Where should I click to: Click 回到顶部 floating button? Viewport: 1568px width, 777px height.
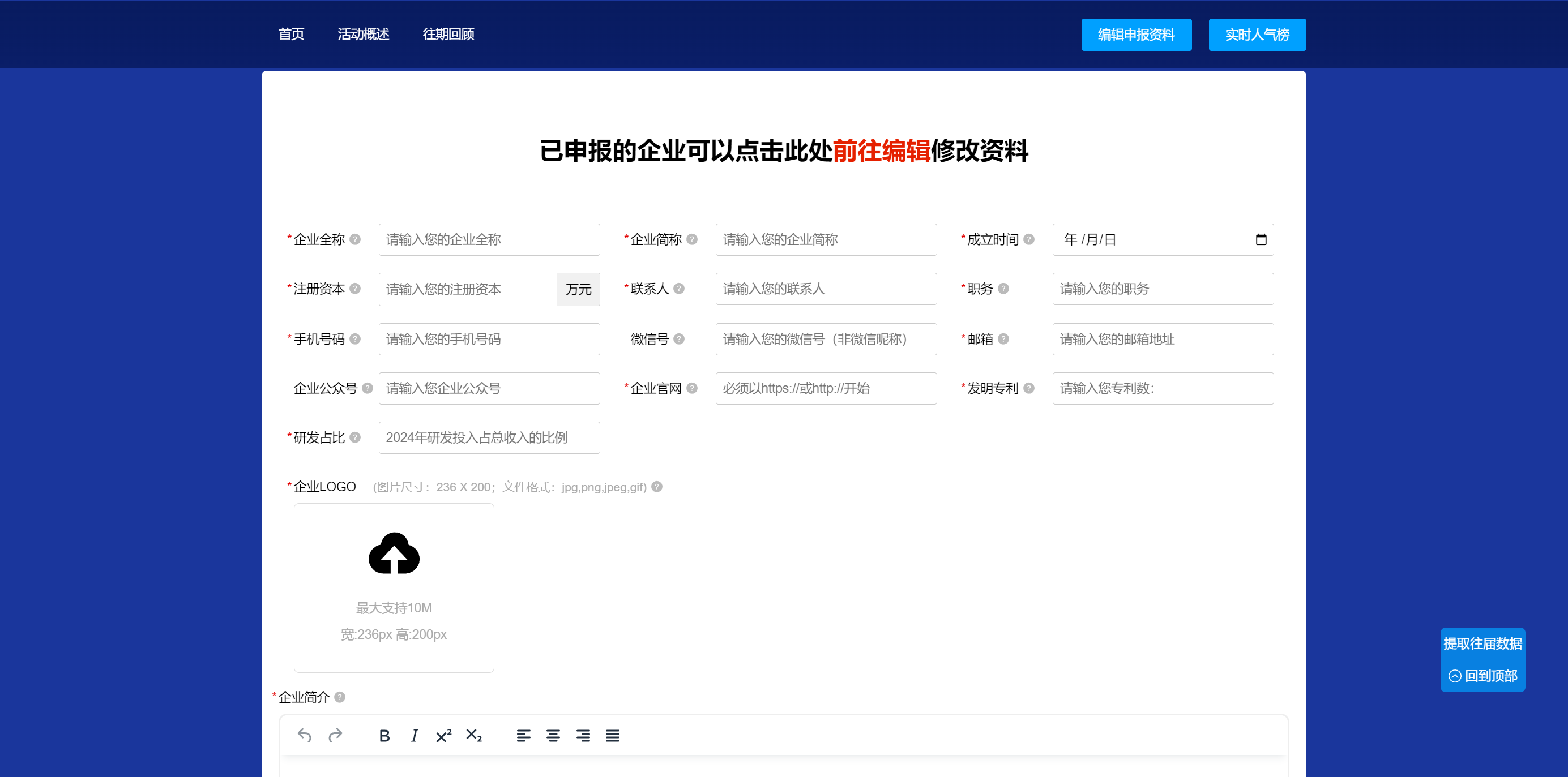(1483, 676)
